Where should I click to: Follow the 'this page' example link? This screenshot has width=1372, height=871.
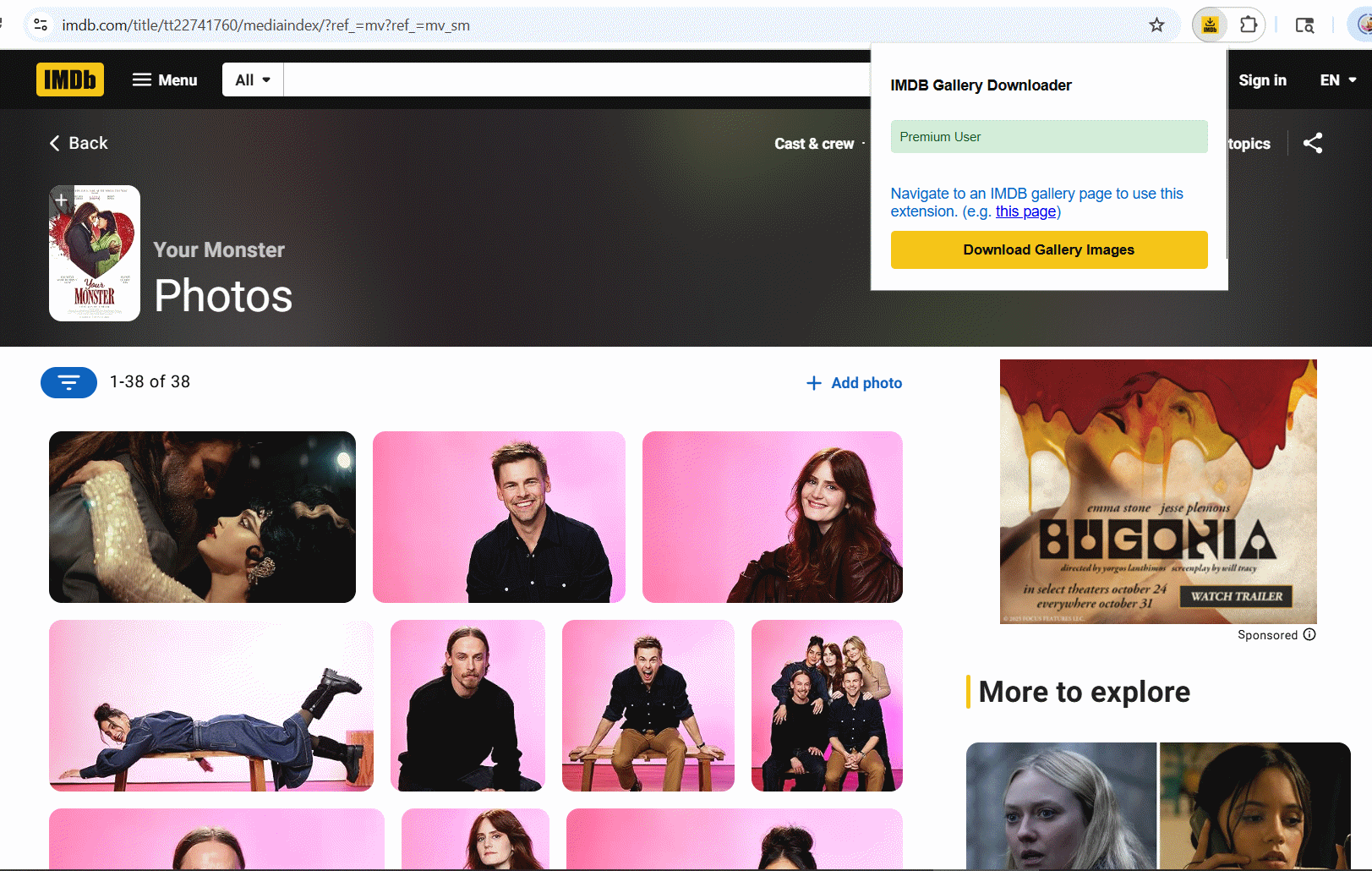coord(1025,211)
